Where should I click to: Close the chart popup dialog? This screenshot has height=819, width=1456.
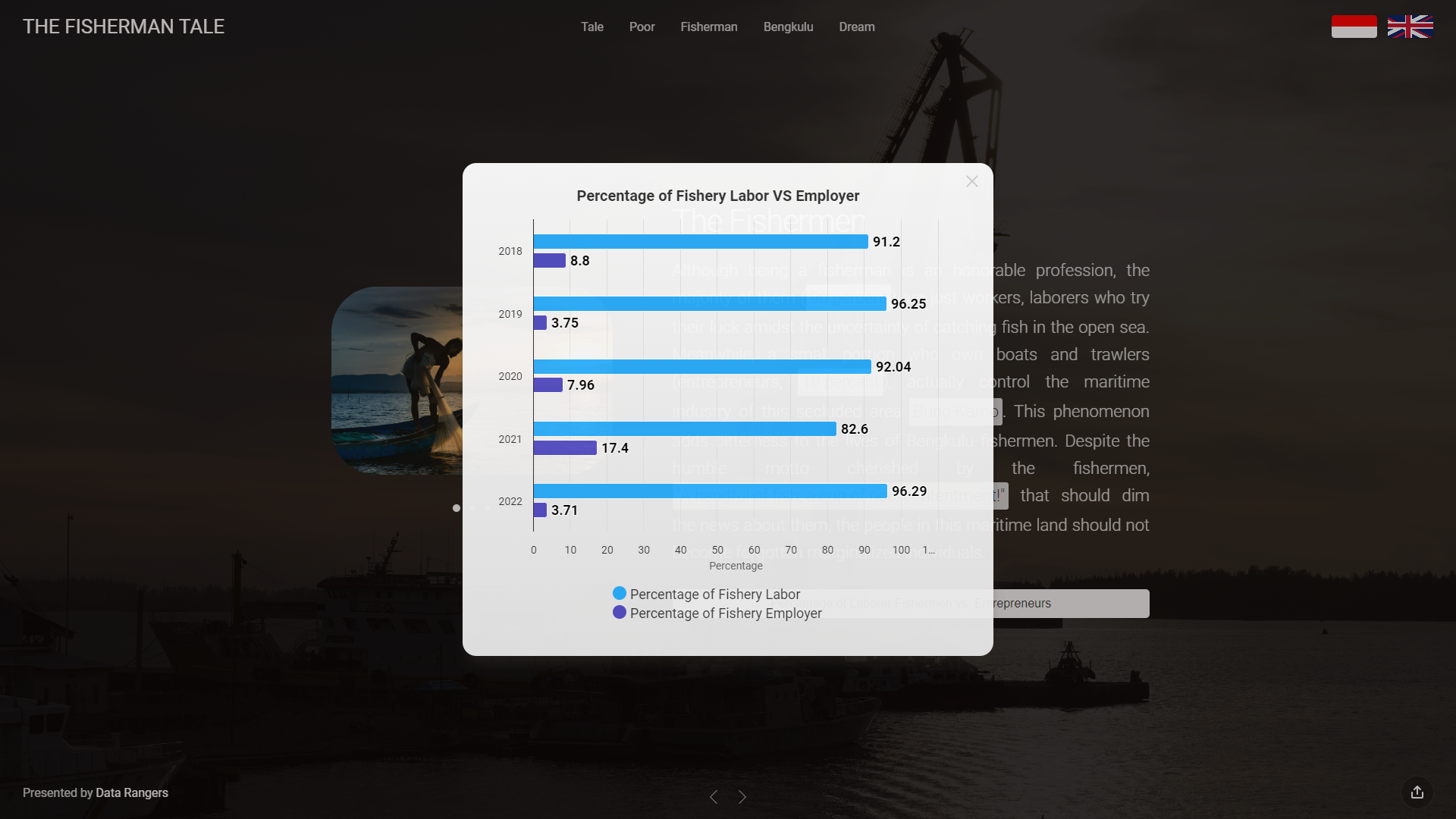tap(971, 181)
